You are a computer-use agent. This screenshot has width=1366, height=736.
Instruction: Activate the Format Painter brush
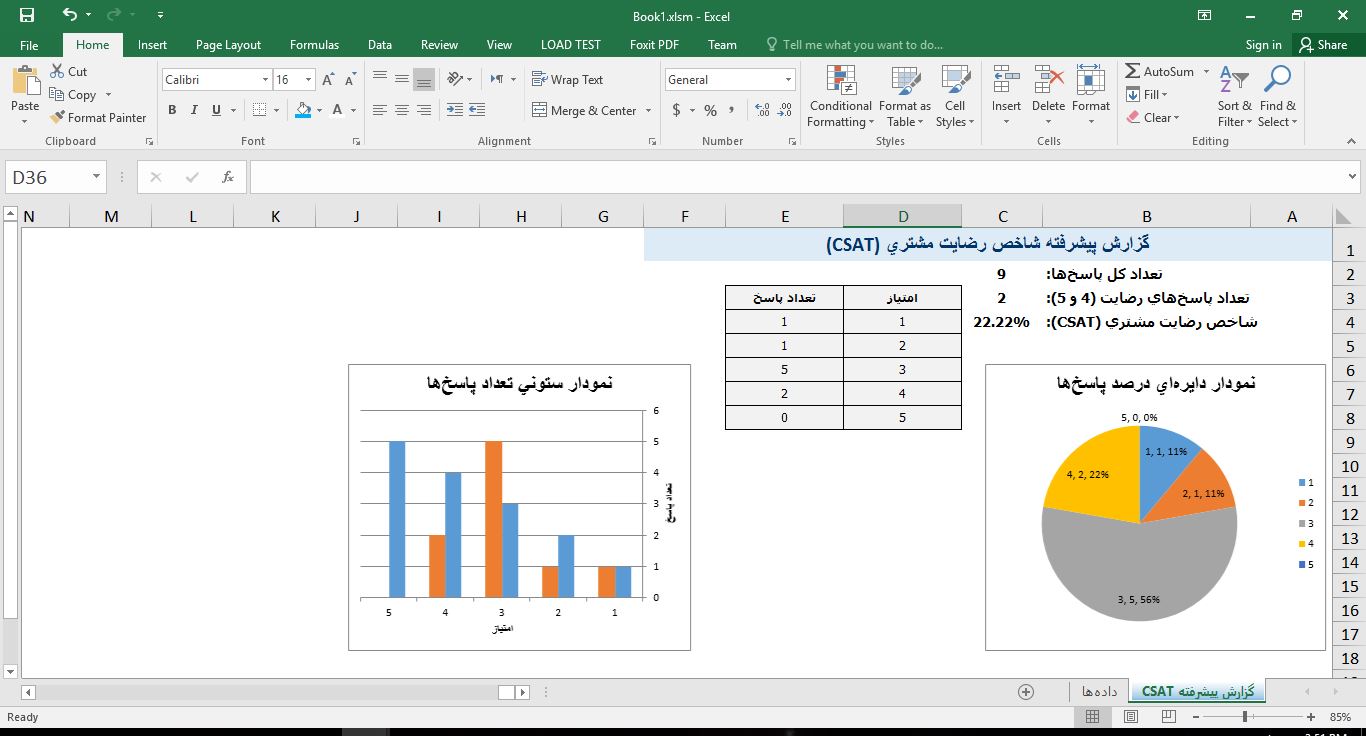tap(98, 117)
